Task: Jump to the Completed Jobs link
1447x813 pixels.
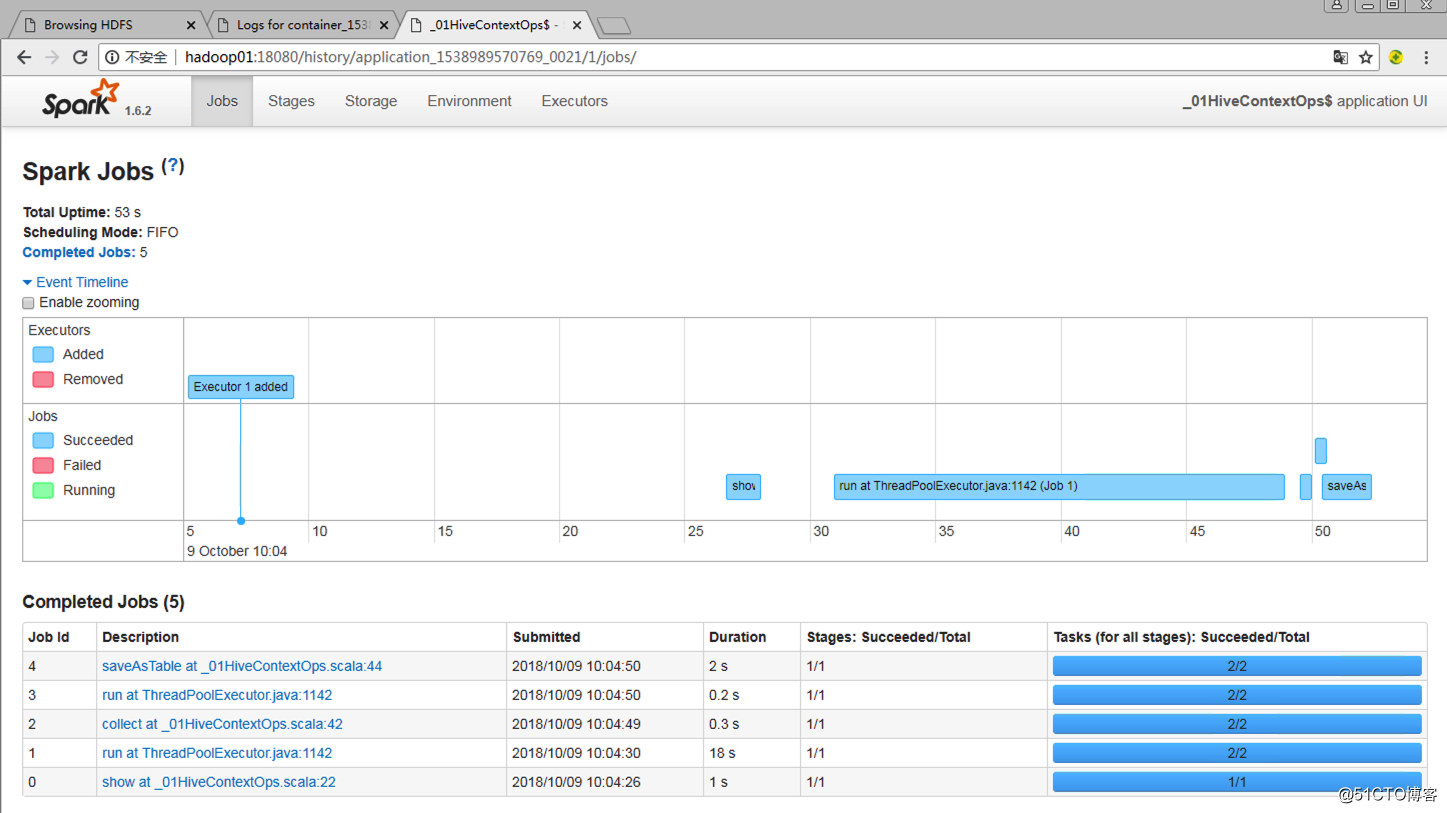Action: tap(79, 252)
